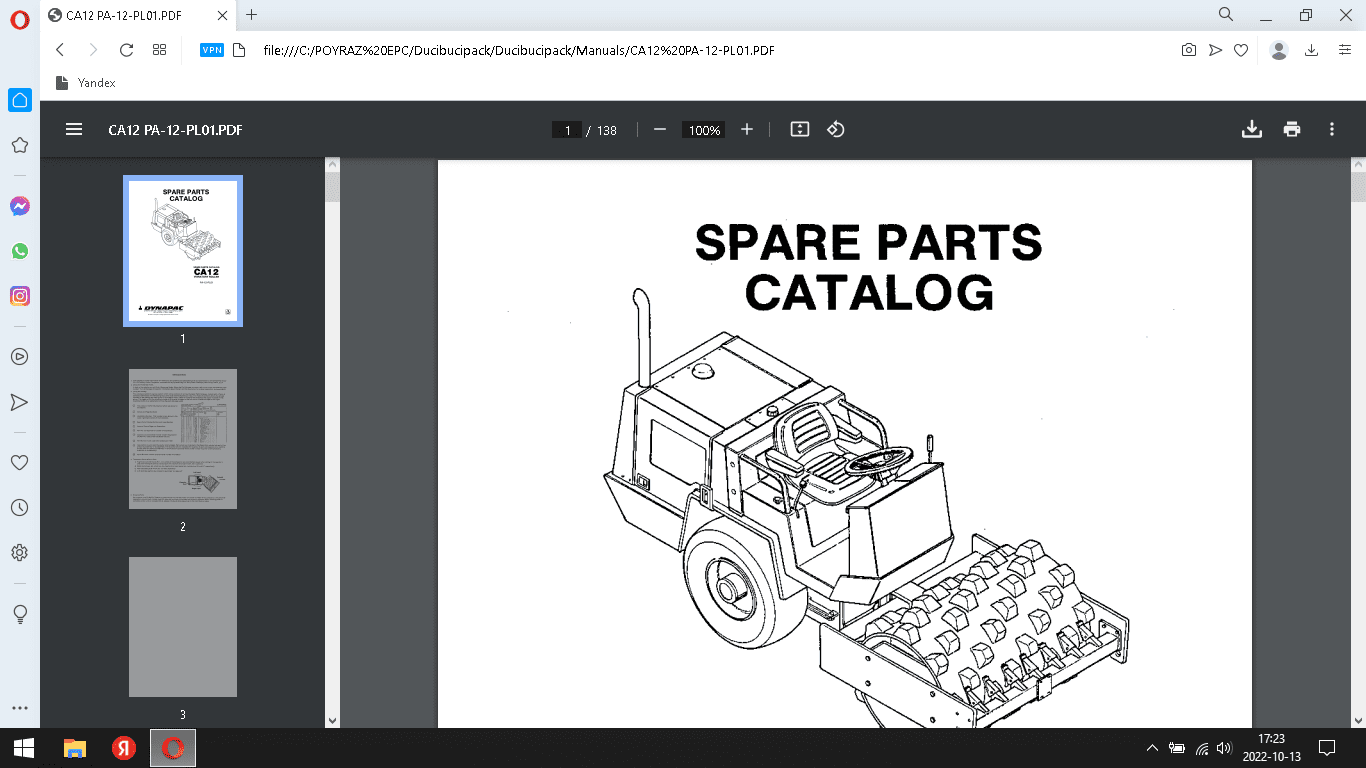Print the PDF document
The height and width of the screenshot is (768, 1366).
pyautogui.click(x=1292, y=129)
